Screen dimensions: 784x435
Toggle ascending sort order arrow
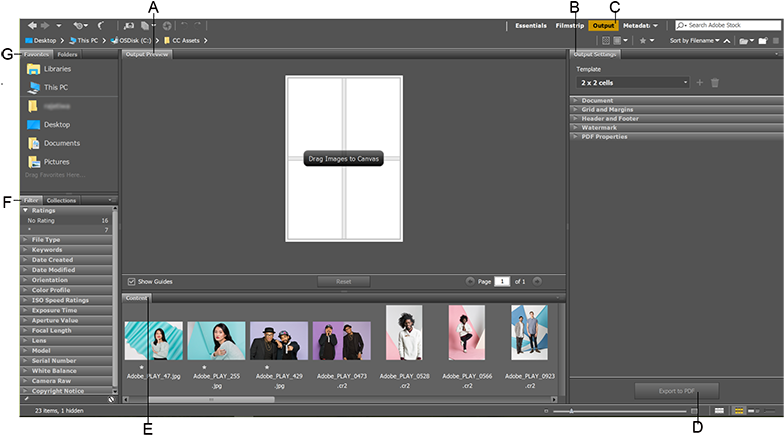point(728,40)
